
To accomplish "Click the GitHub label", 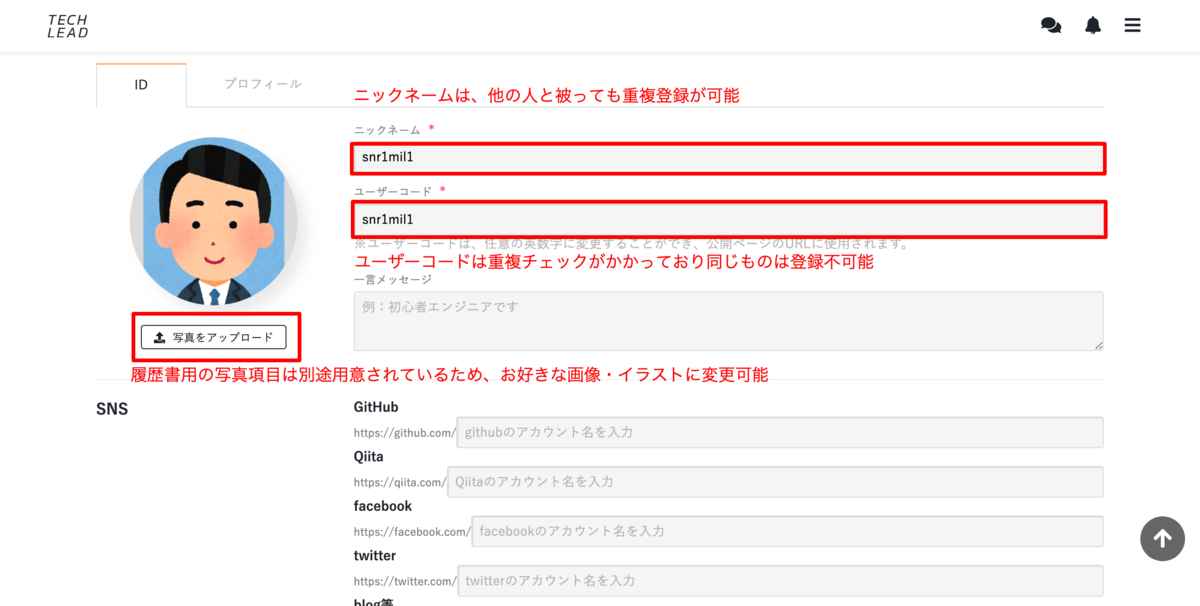I will click(x=376, y=407).
